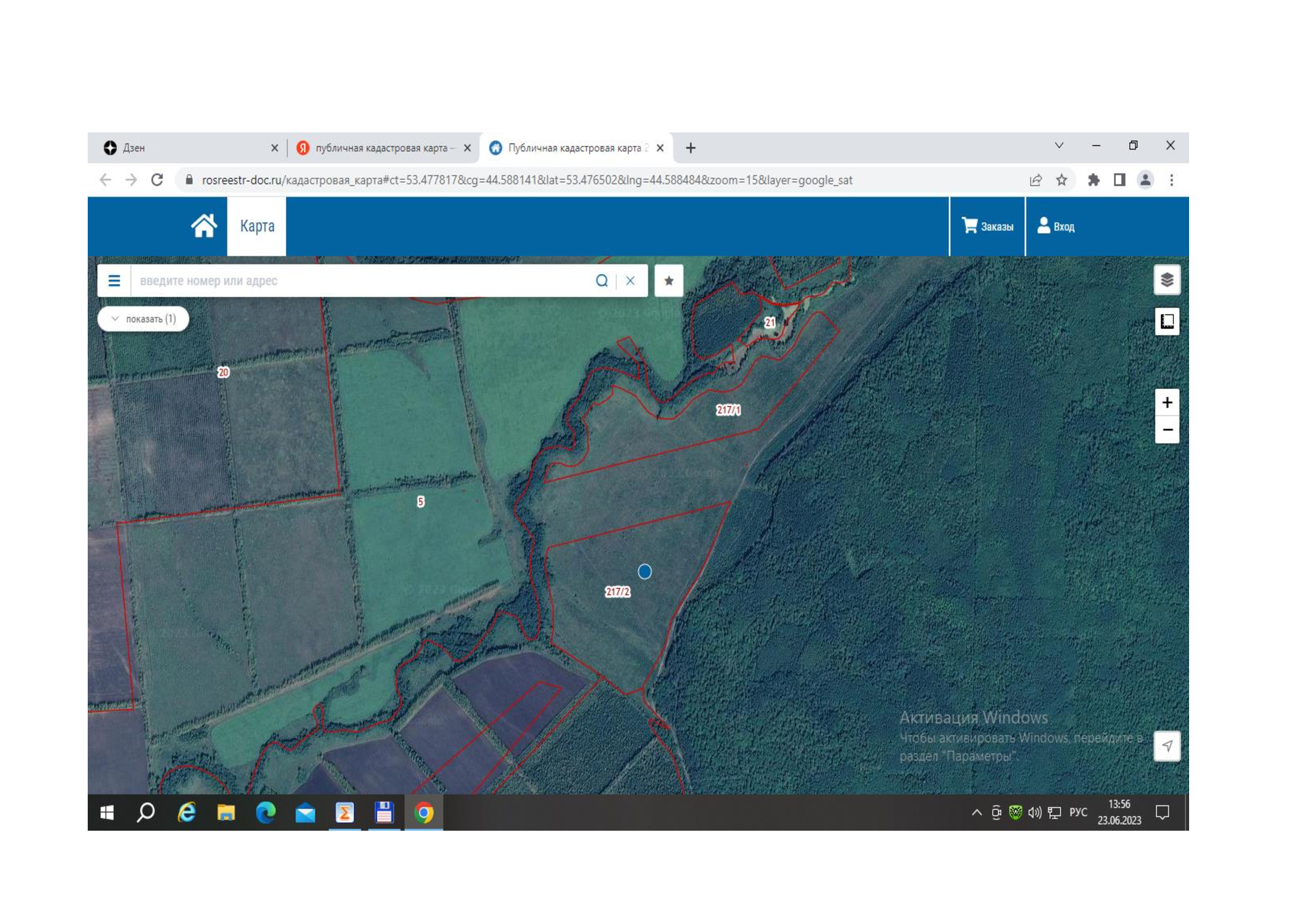Launch Microsoft Edge from taskbar

[265, 813]
